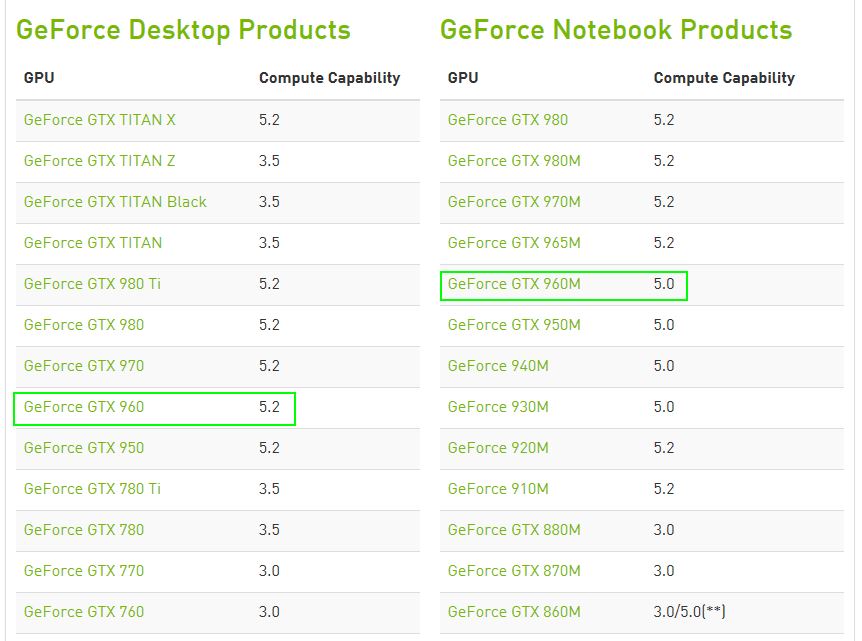Screen dimensions: 862x641
Task: Click the GeForce GTX 880M link
Action: (514, 530)
